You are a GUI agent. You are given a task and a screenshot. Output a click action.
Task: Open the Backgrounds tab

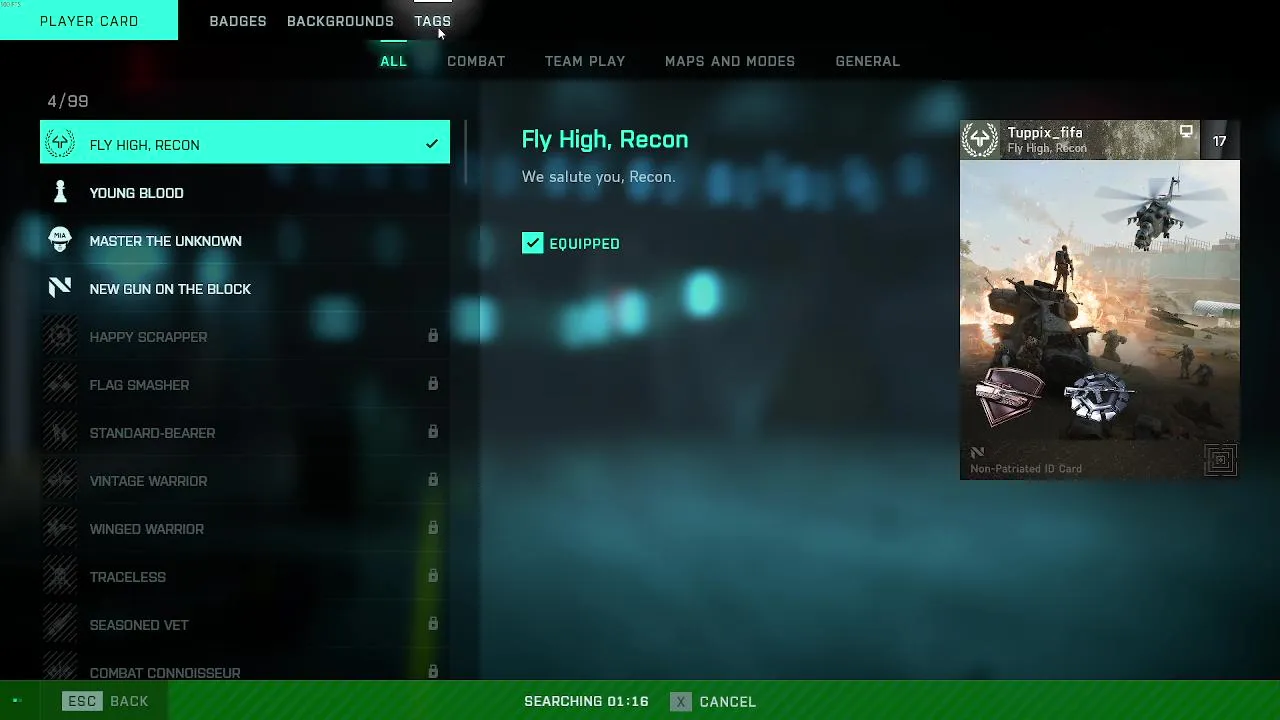click(x=340, y=21)
